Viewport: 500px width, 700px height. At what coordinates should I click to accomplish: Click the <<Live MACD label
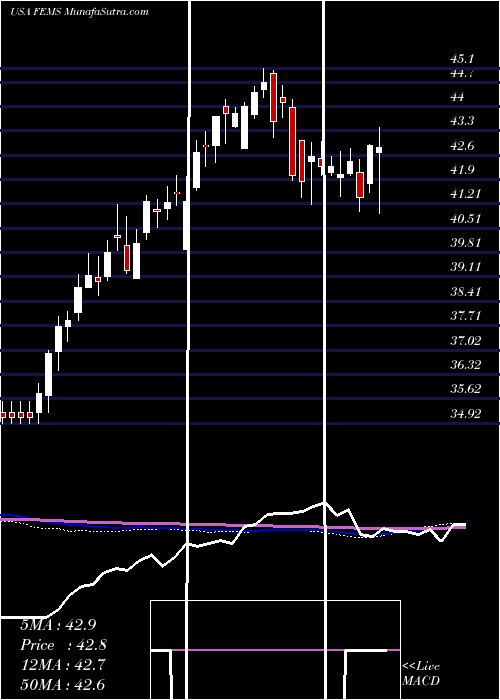(421, 674)
